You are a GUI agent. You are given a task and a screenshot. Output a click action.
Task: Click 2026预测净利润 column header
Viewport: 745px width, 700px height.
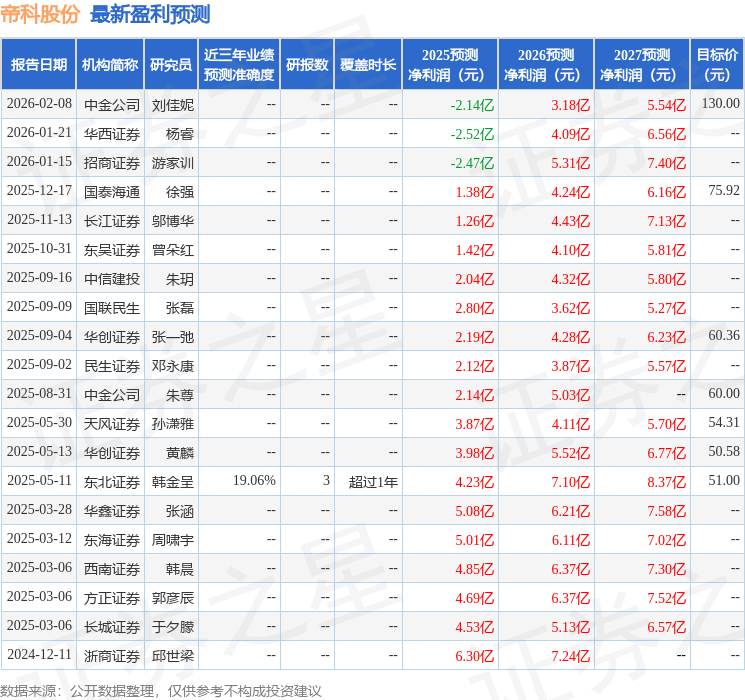pos(545,64)
